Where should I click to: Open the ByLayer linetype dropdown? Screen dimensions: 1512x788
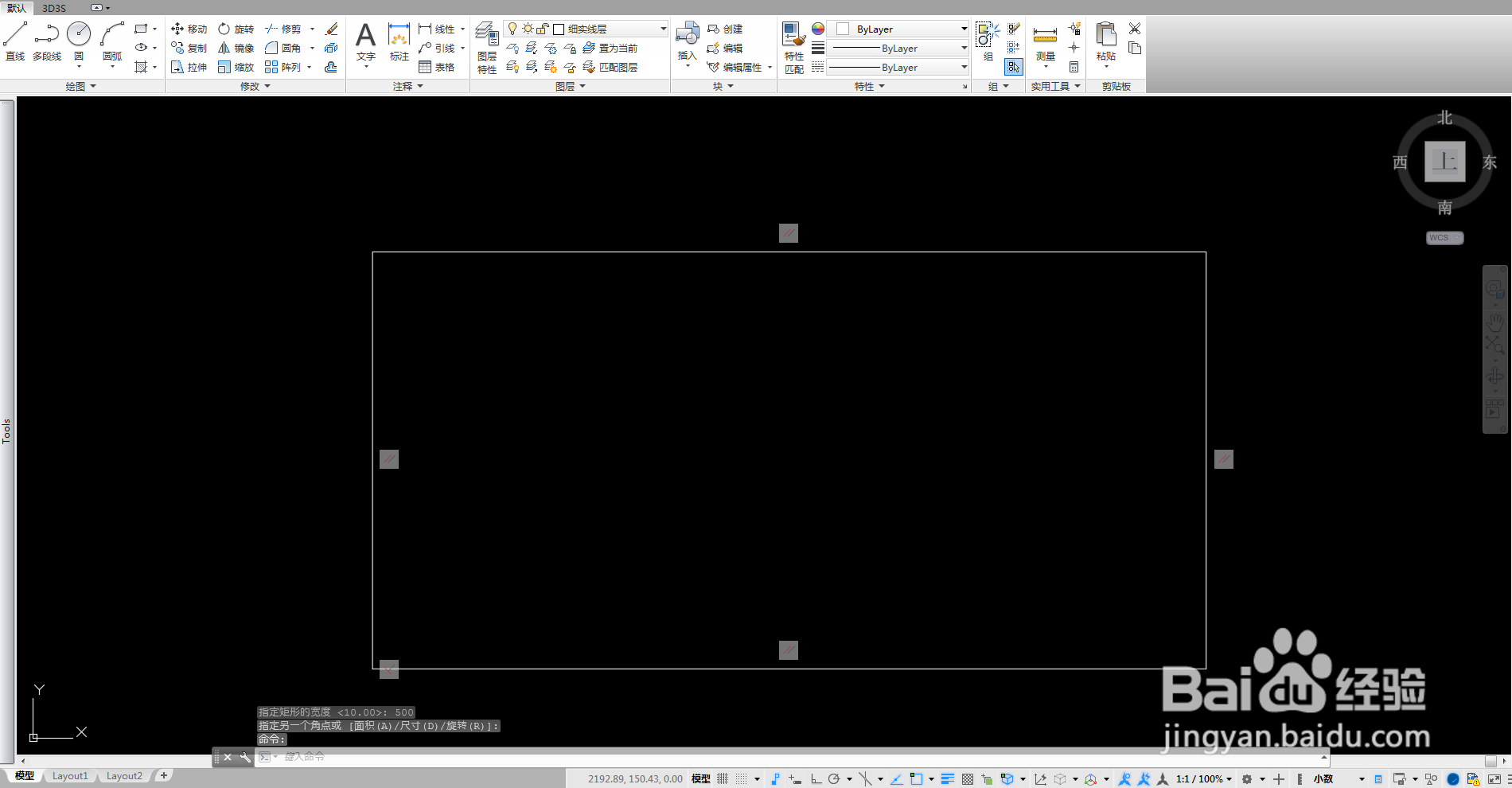coord(898,67)
